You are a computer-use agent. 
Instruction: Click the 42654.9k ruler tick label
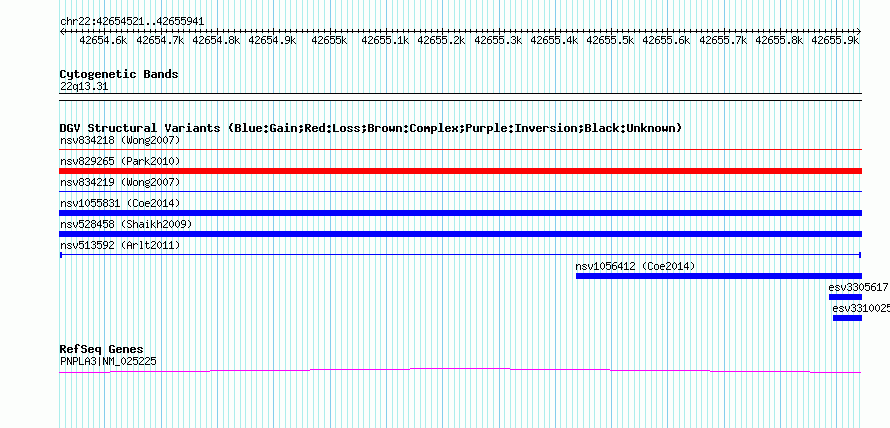(x=272, y=40)
